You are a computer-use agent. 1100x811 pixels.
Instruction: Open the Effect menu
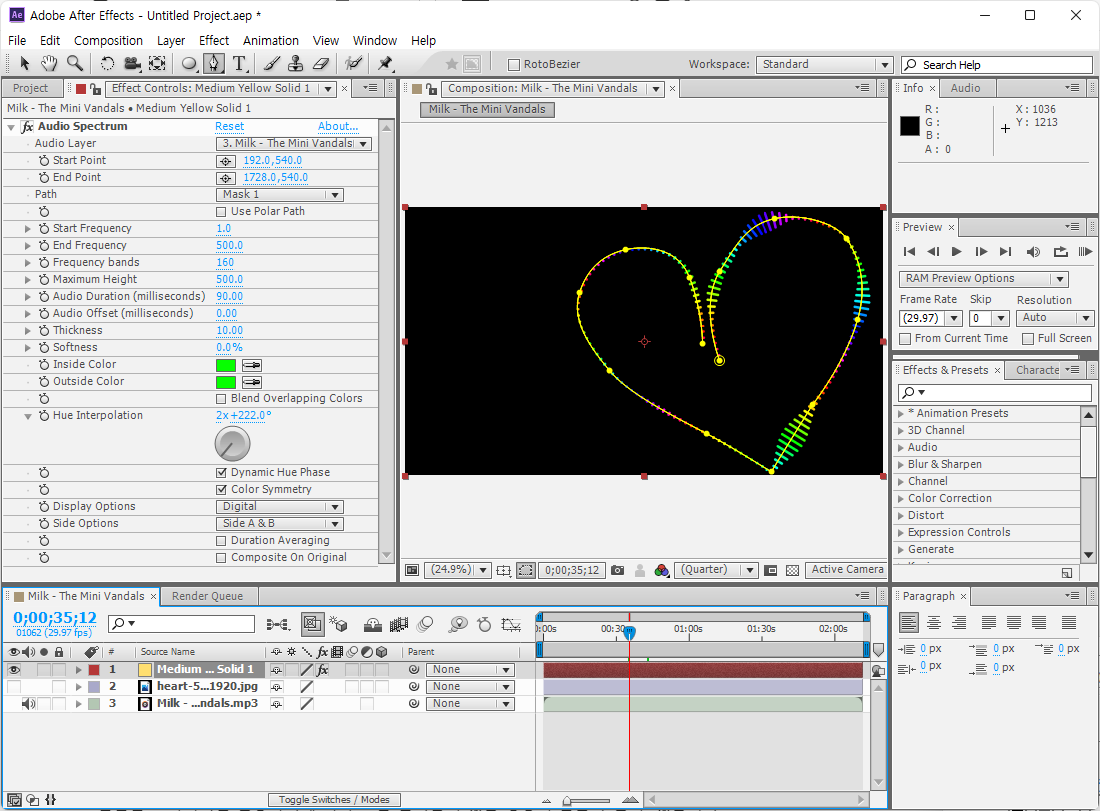[213, 41]
